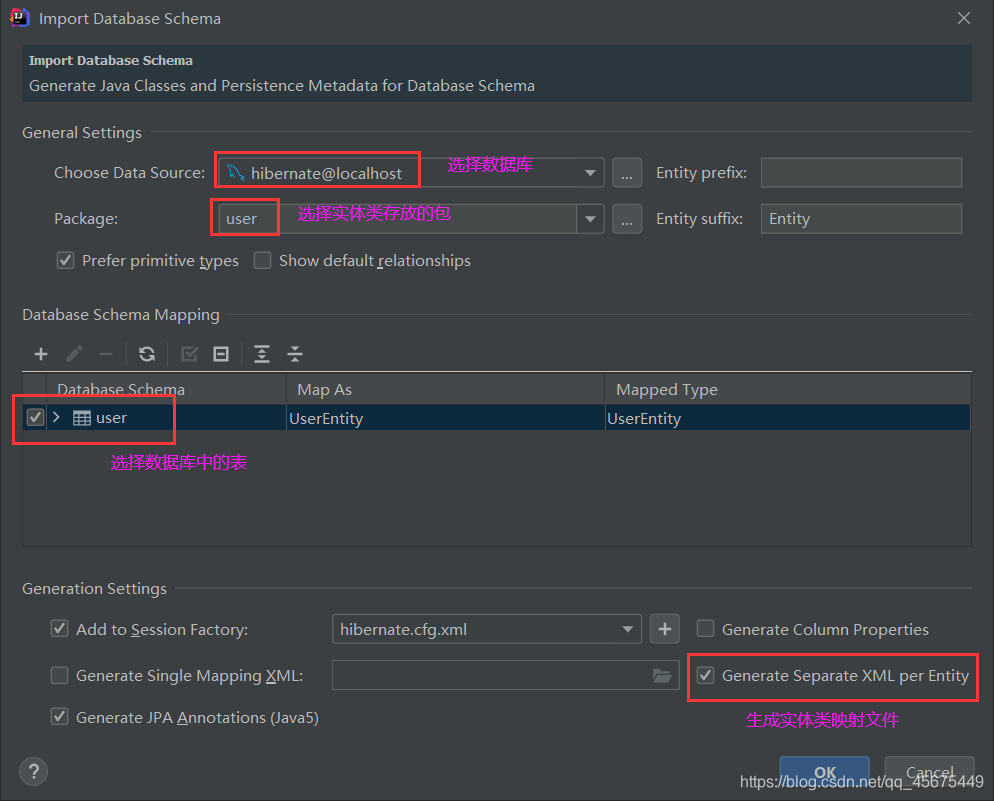Select the Edit pencil icon in mapping toolbar
This screenshot has width=994, height=801.
pos(74,354)
